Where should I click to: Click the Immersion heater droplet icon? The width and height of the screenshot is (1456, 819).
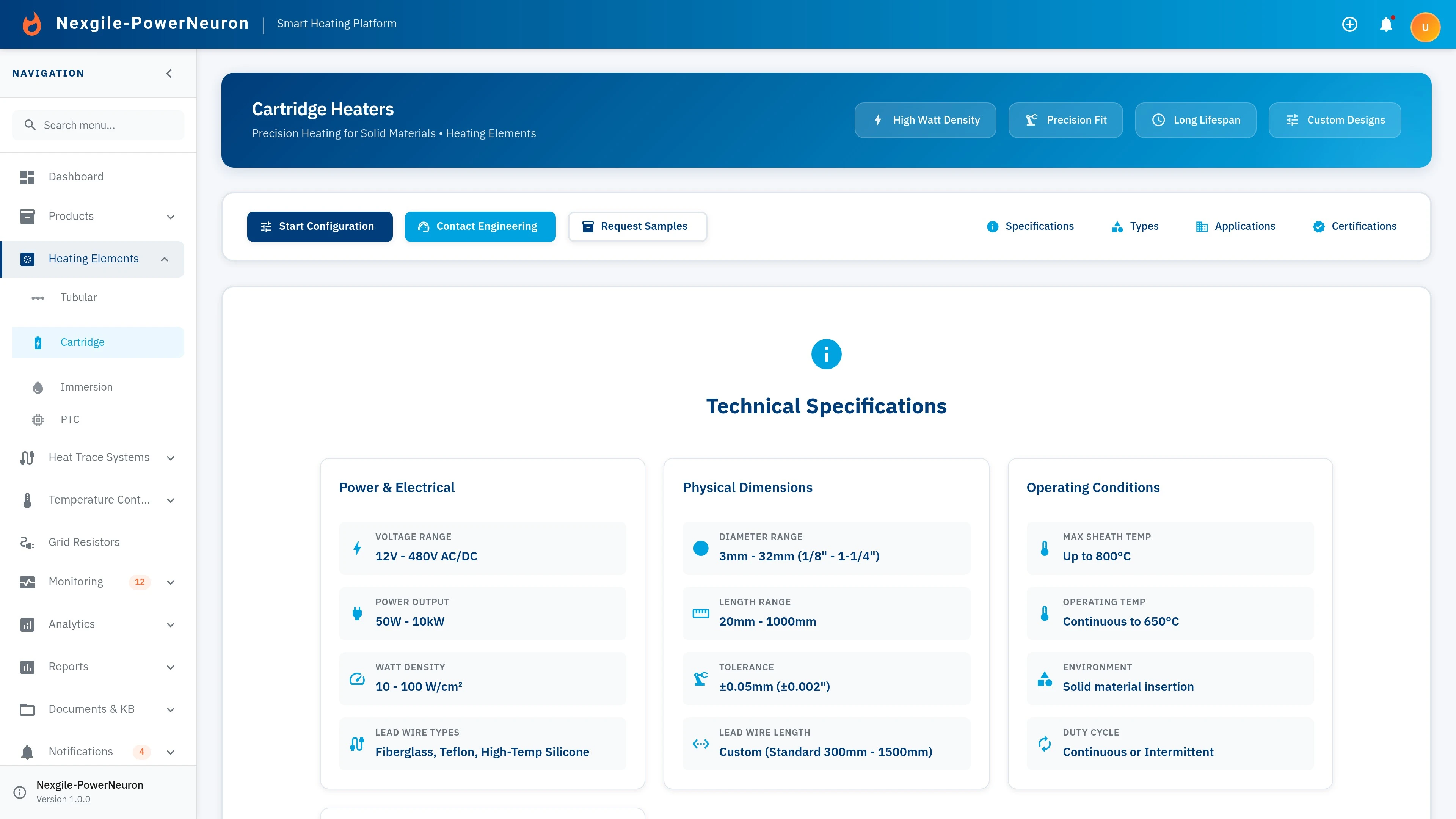[x=37, y=387]
